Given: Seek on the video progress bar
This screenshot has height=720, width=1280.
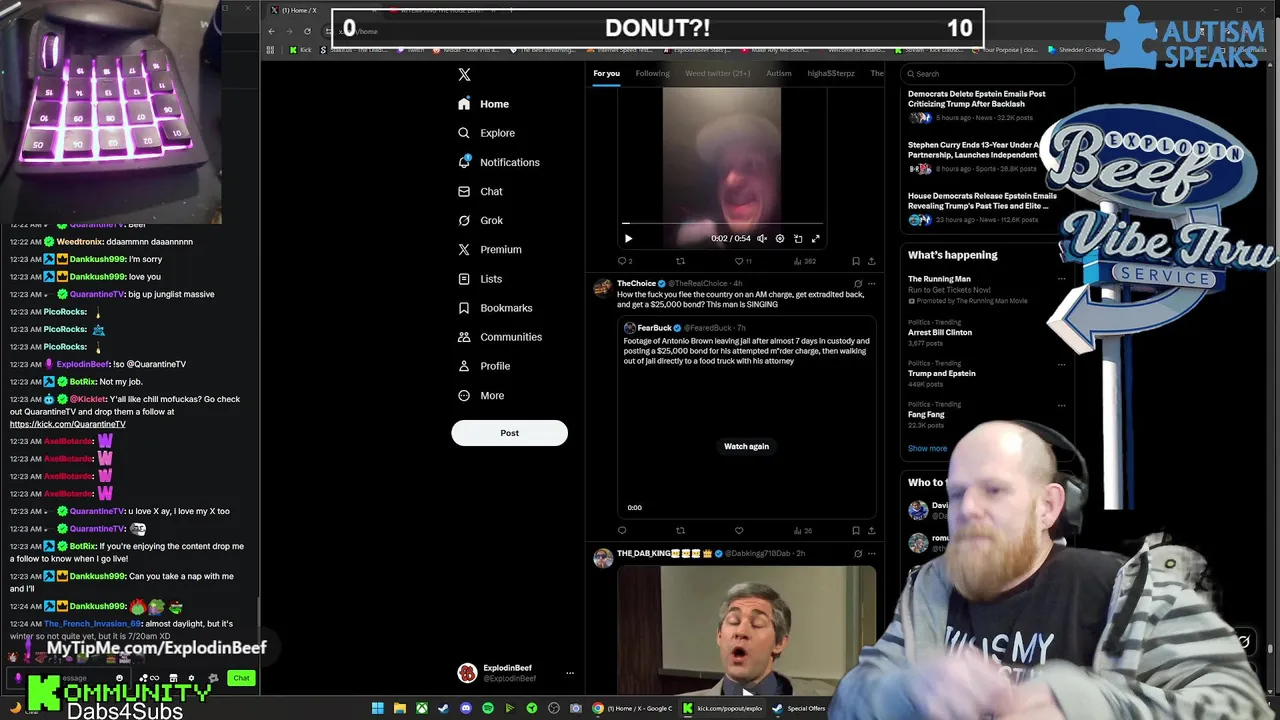Looking at the screenshot, I should 721,224.
